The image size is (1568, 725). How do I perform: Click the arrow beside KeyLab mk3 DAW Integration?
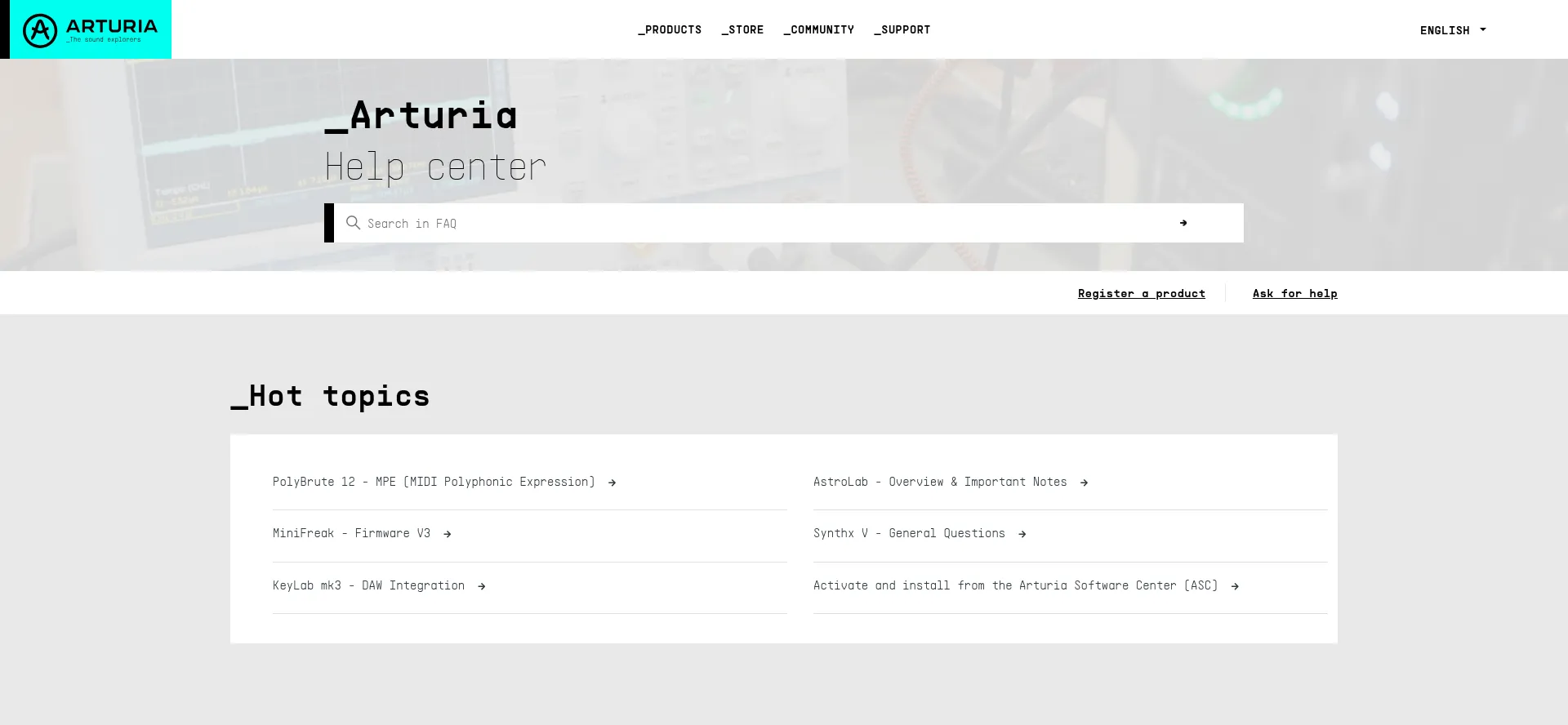click(481, 586)
